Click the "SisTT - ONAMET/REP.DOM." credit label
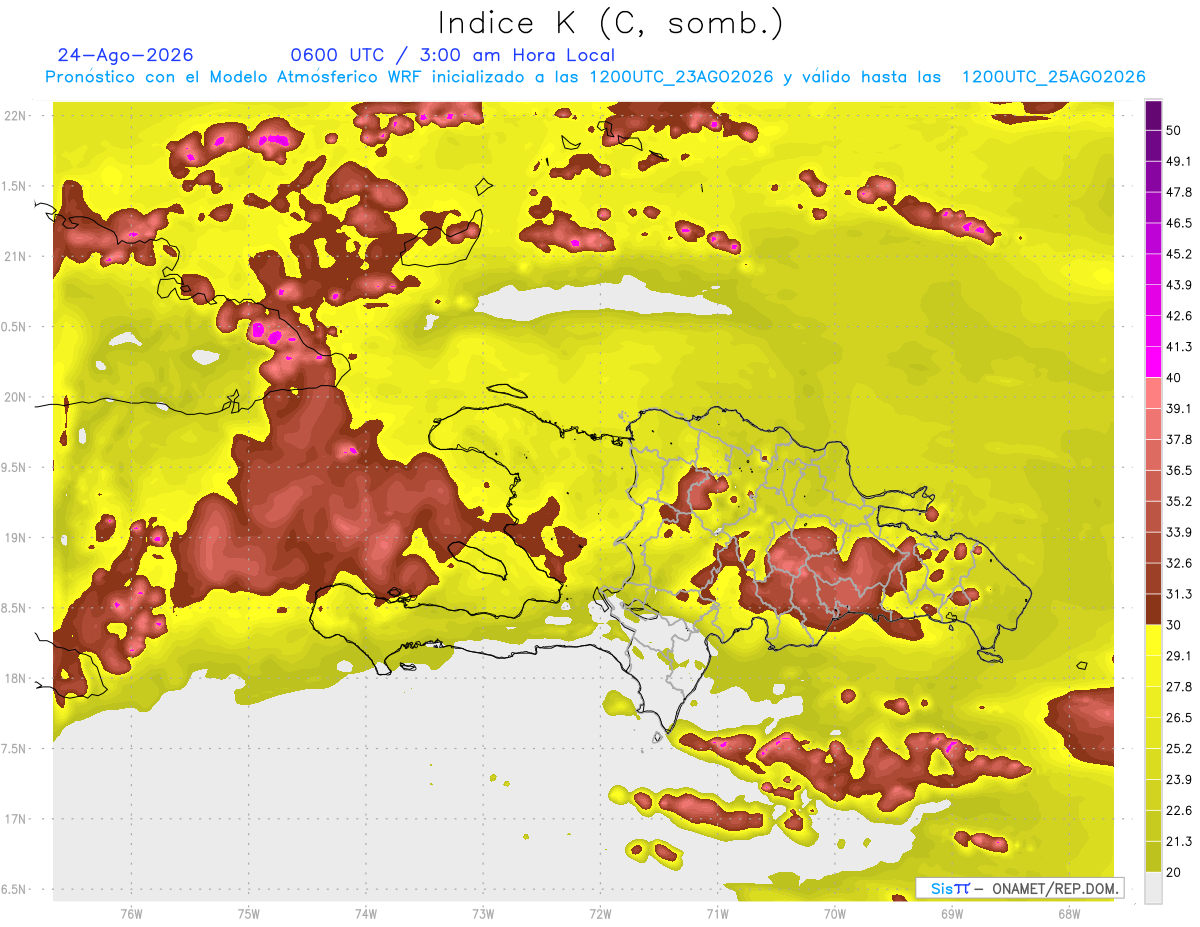Screen dimensions: 1200x927 pyautogui.click(x=1020, y=888)
